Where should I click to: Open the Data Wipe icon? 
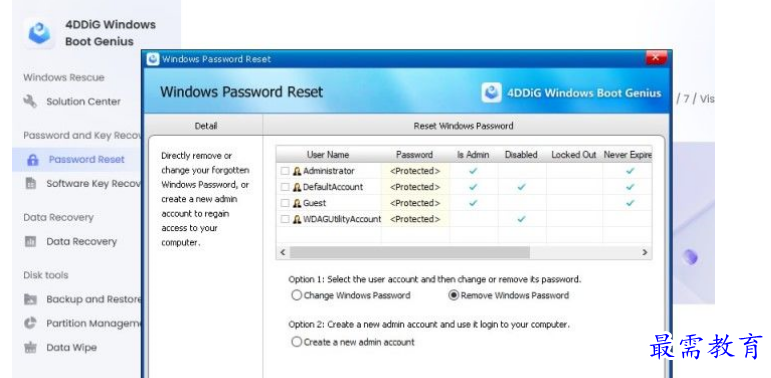coord(30,348)
